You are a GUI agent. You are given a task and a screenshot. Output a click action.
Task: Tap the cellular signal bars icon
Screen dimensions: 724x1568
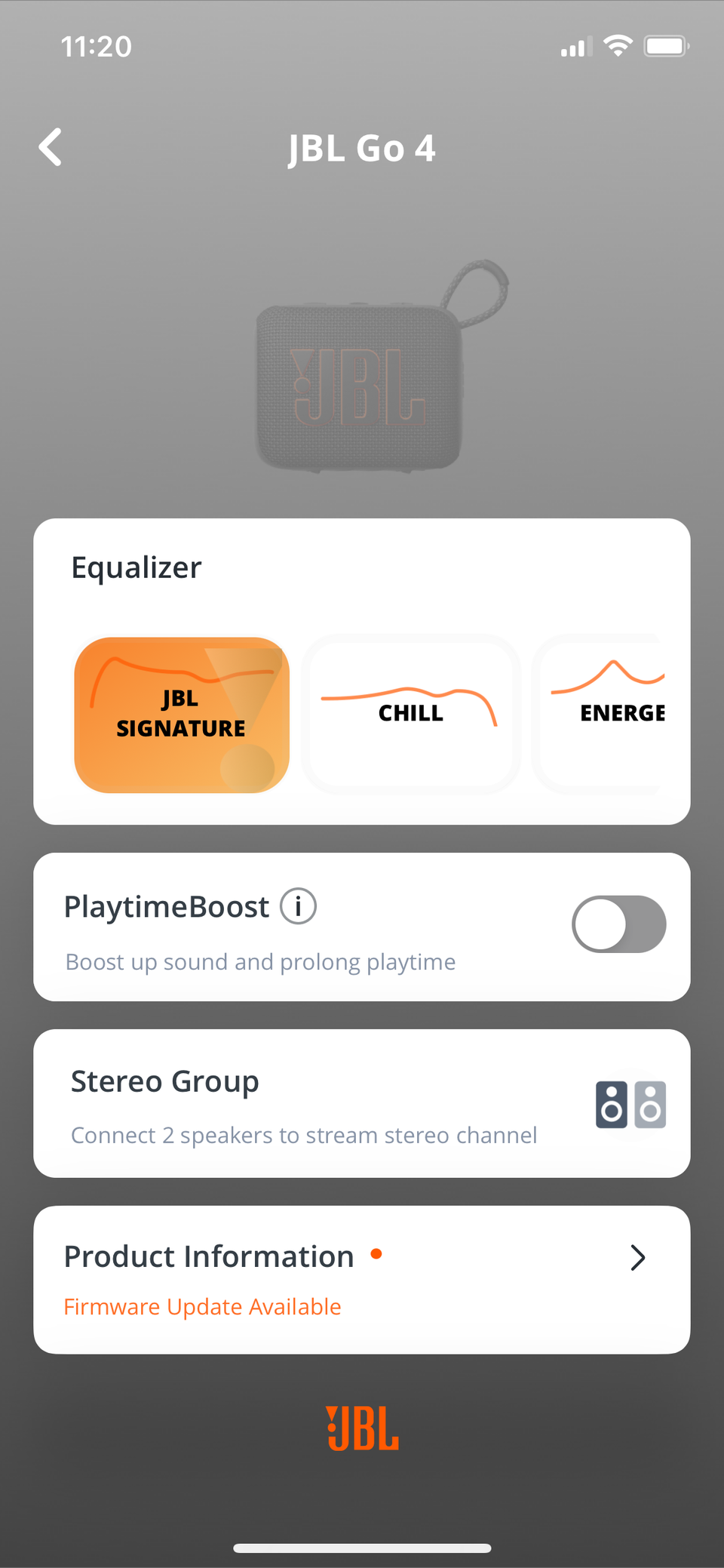(x=575, y=48)
